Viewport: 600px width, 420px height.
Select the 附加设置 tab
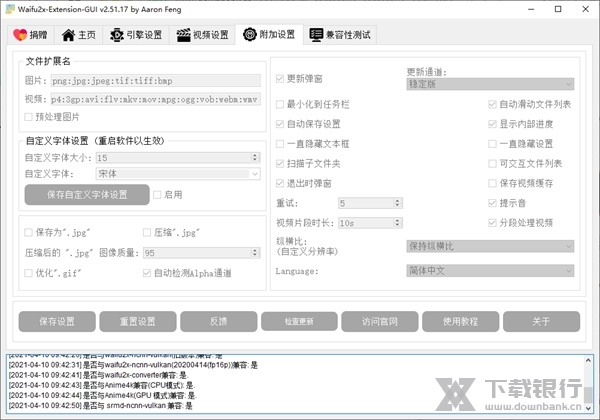click(269, 34)
